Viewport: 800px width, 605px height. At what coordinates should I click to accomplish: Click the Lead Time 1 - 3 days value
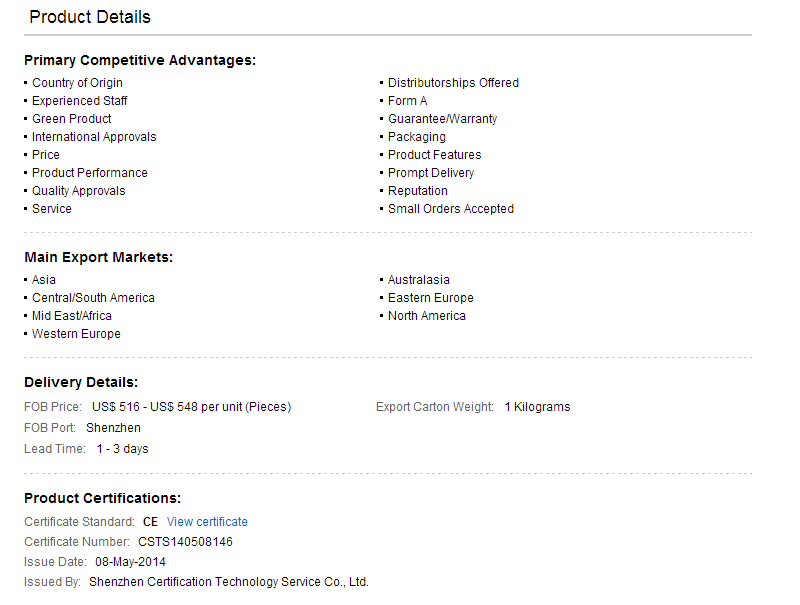point(122,449)
